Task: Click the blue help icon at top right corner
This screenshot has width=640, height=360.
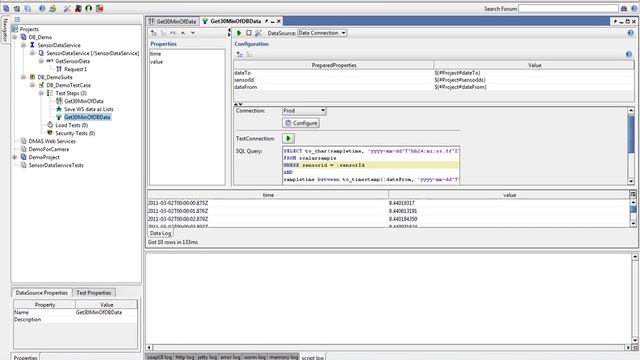Action: [x=634, y=9]
